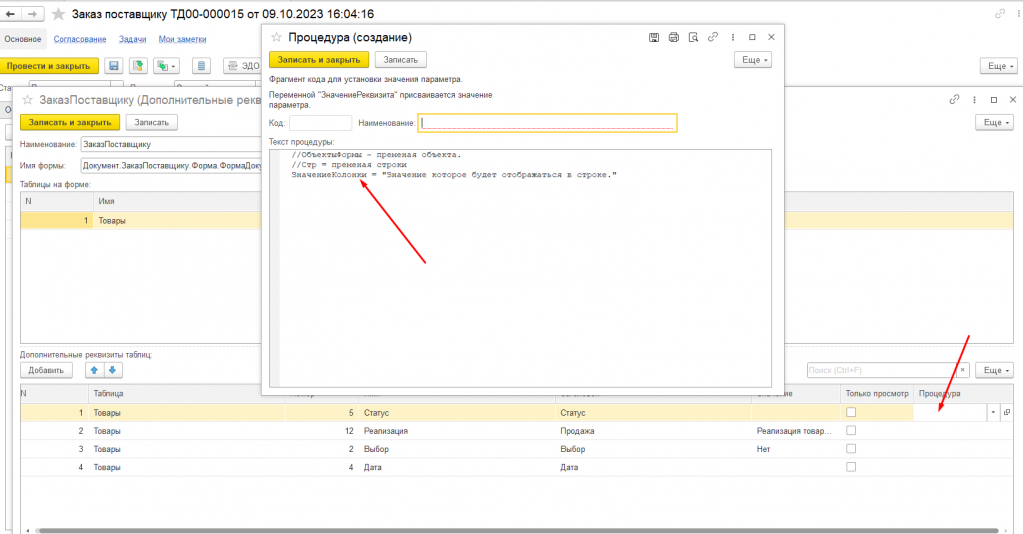The height and width of the screenshot is (534, 1023).
Task: Open three-dot menu in Процедура window
Action: tap(733, 37)
